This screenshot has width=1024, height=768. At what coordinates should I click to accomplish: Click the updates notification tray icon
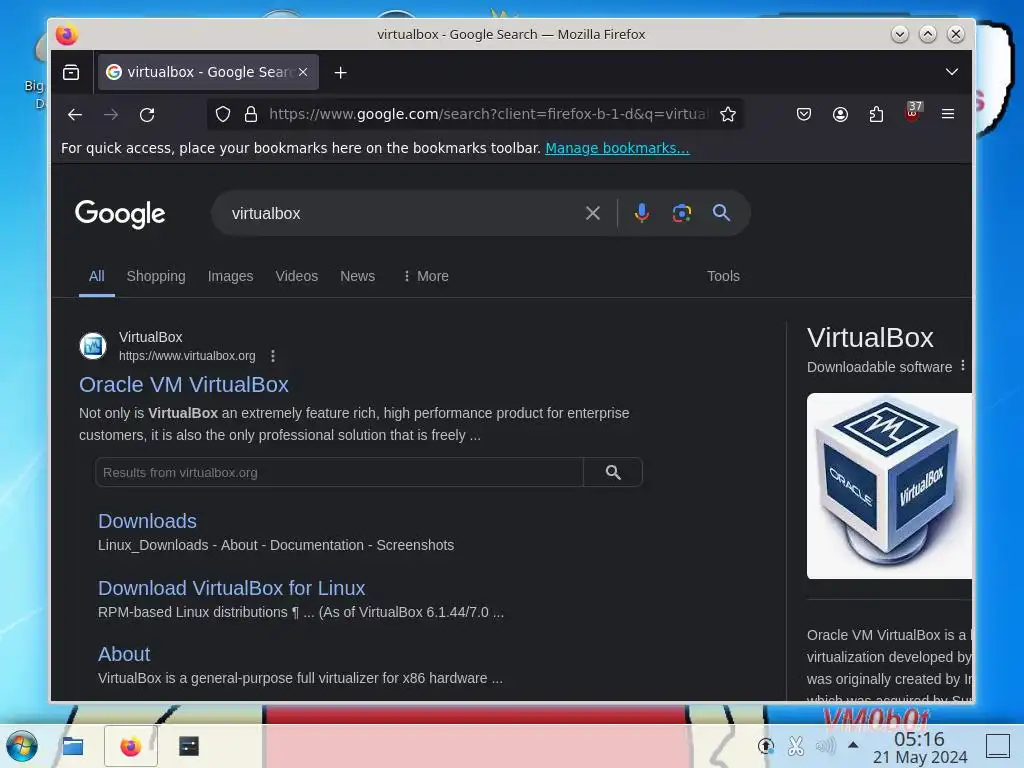(765, 746)
